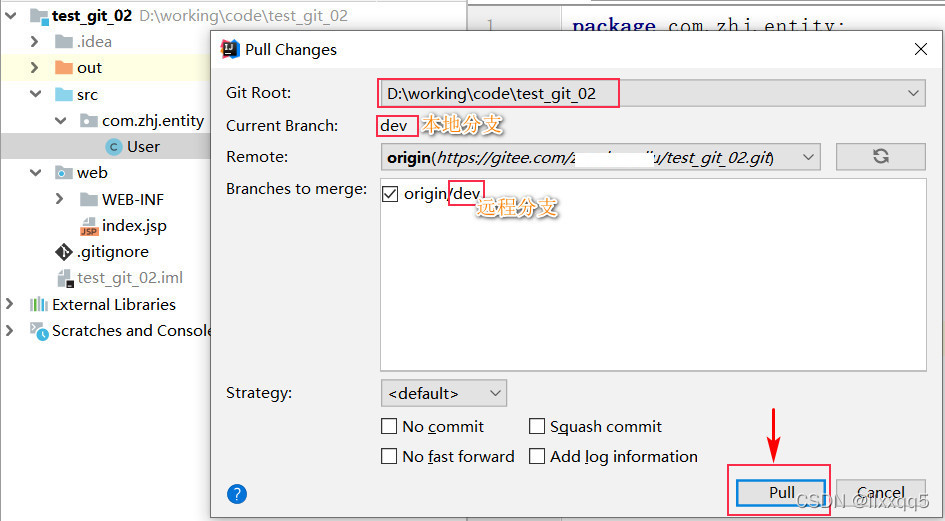Click inside the Branches to merge list
The height and width of the screenshot is (521, 945).
653,274
